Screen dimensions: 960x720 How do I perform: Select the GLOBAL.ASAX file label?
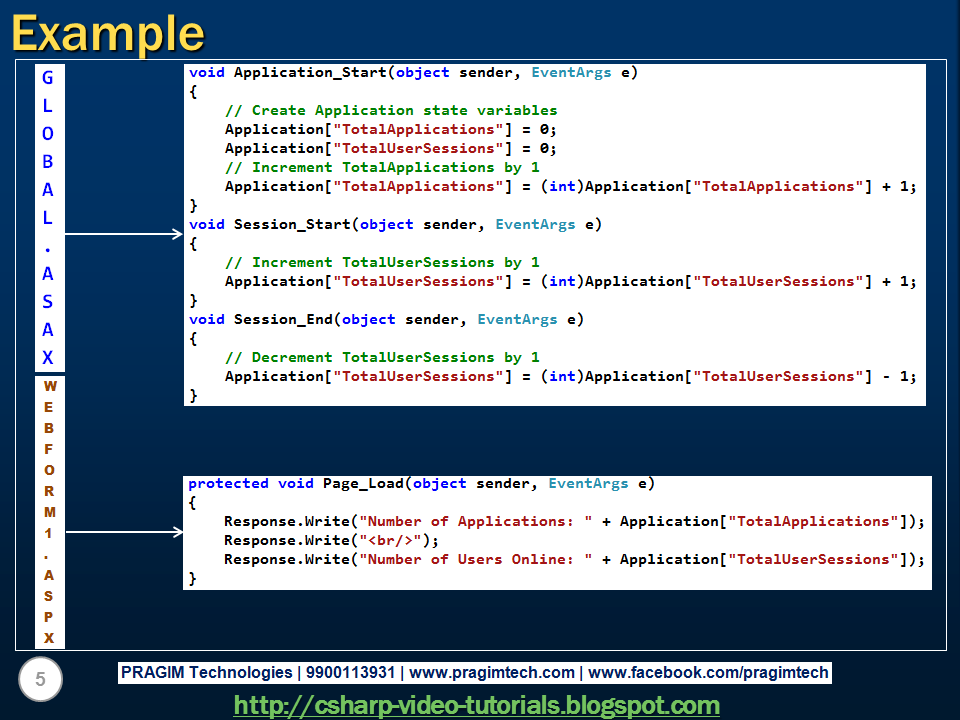pos(48,215)
